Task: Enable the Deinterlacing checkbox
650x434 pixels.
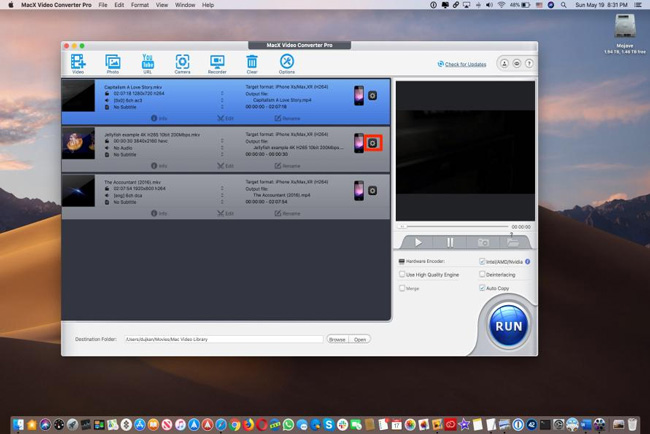Action: [x=482, y=274]
